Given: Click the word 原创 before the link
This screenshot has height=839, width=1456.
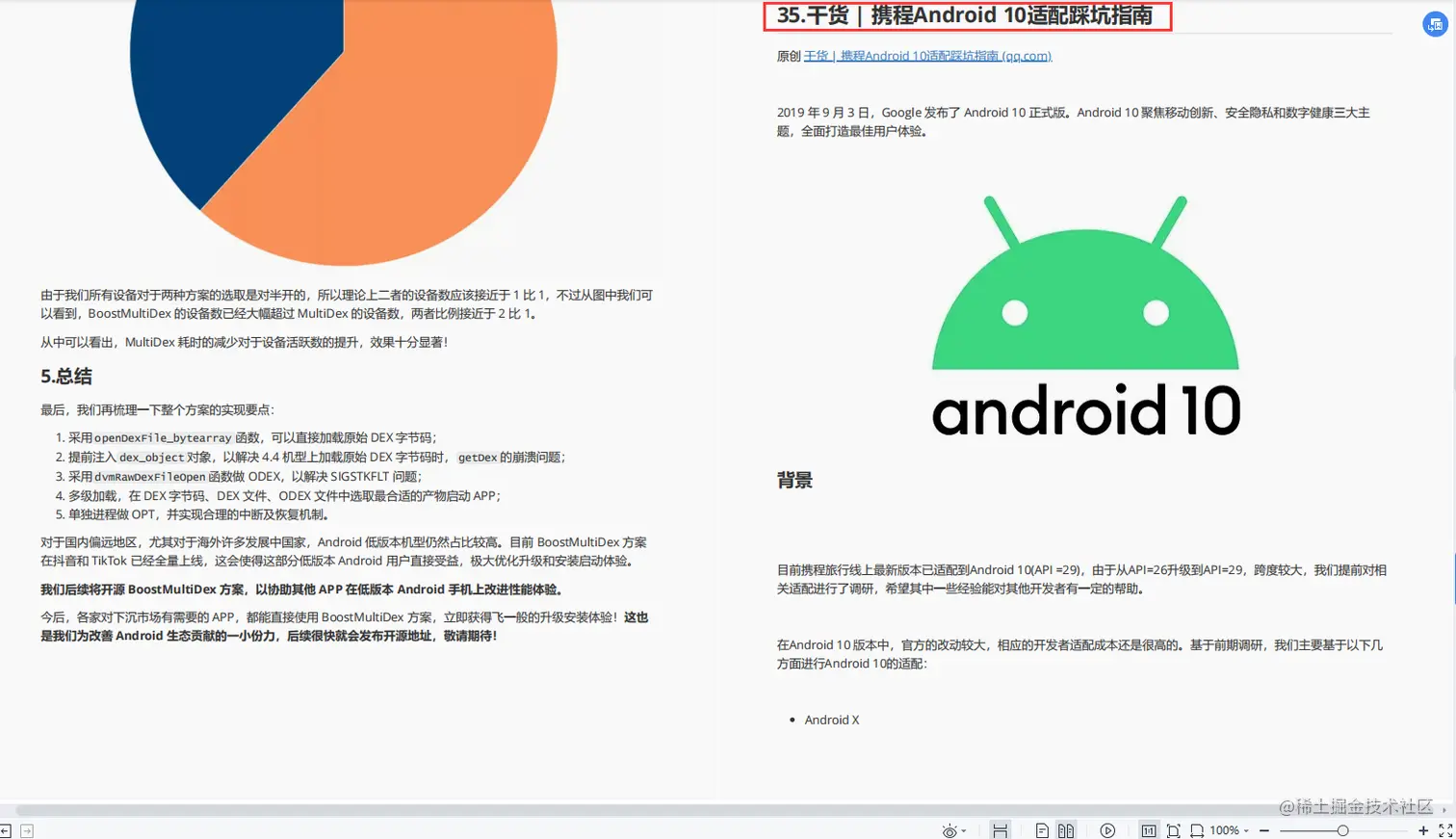Looking at the screenshot, I should tap(789, 56).
